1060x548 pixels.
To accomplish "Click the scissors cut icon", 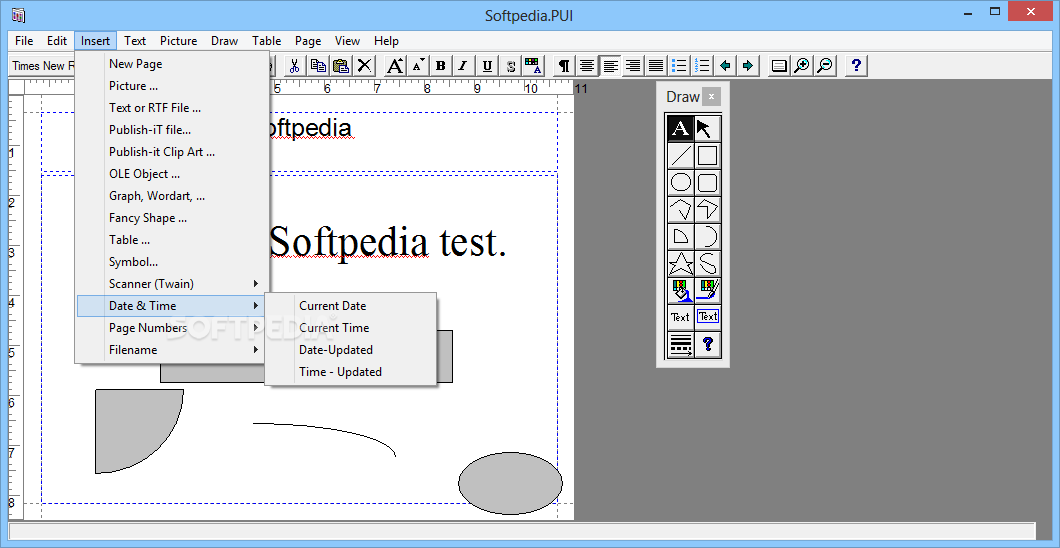I will coord(294,66).
